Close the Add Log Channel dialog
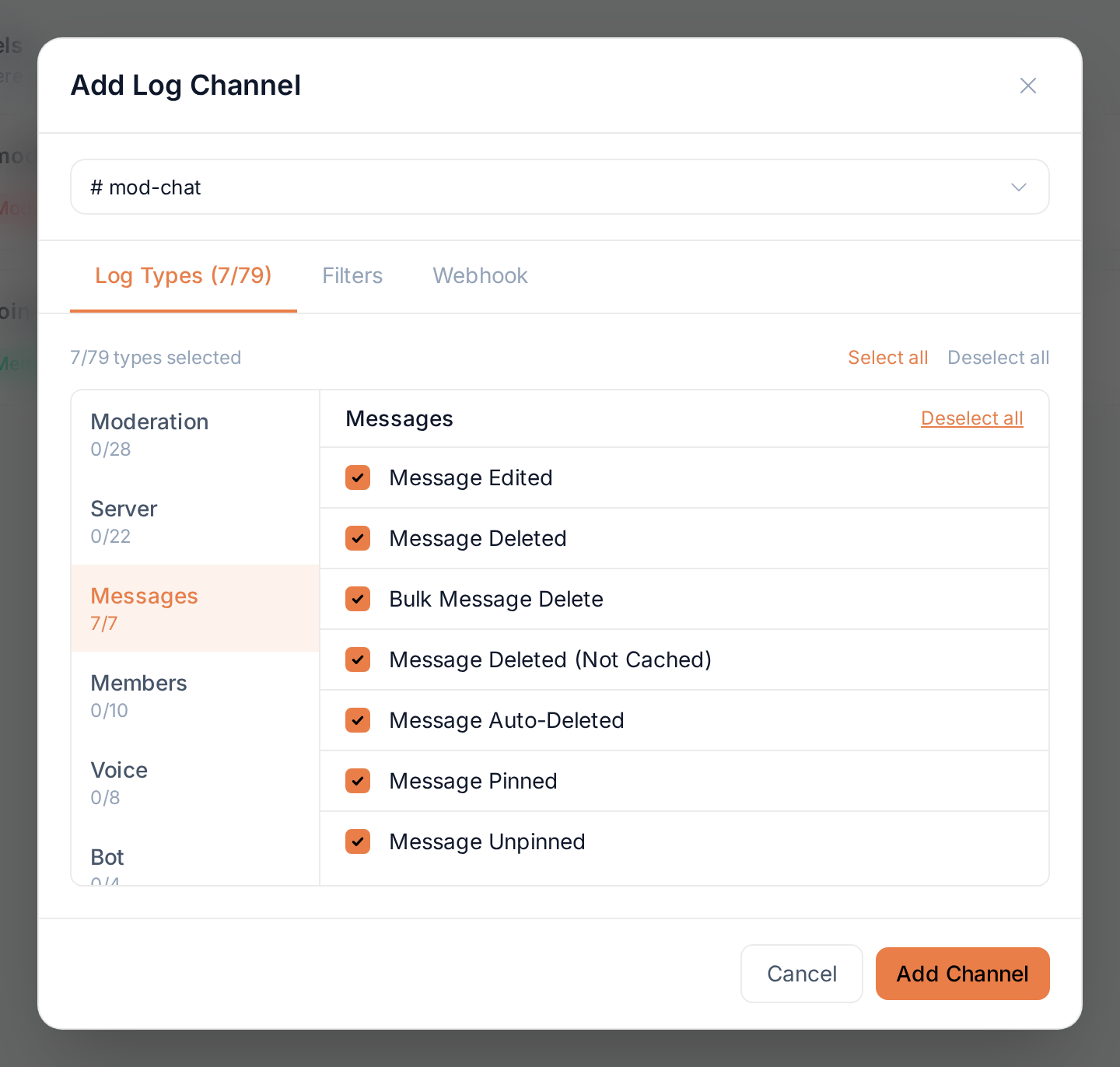The image size is (1120, 1067). click(x=1027, y=86)
